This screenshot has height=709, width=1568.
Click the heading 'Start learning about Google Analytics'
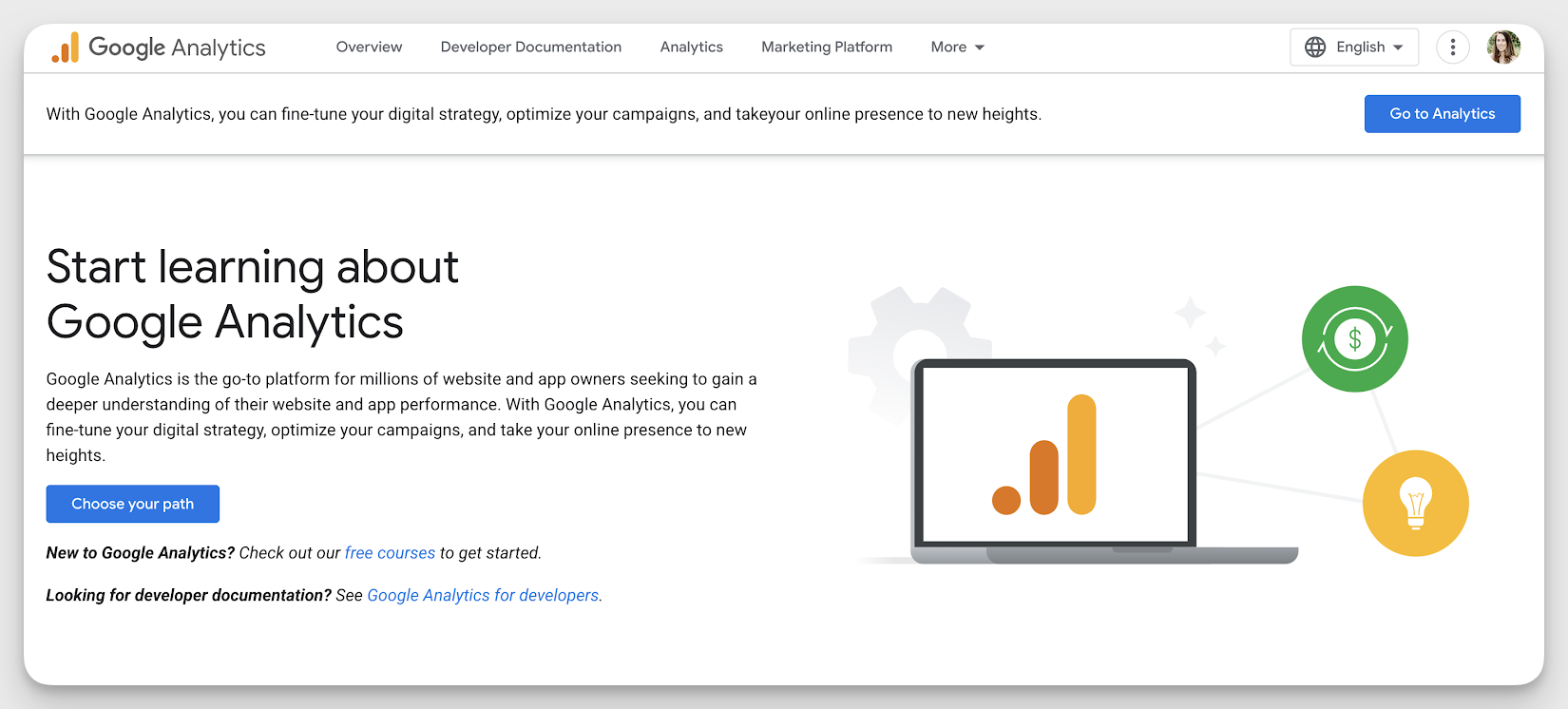coord(253,295)
